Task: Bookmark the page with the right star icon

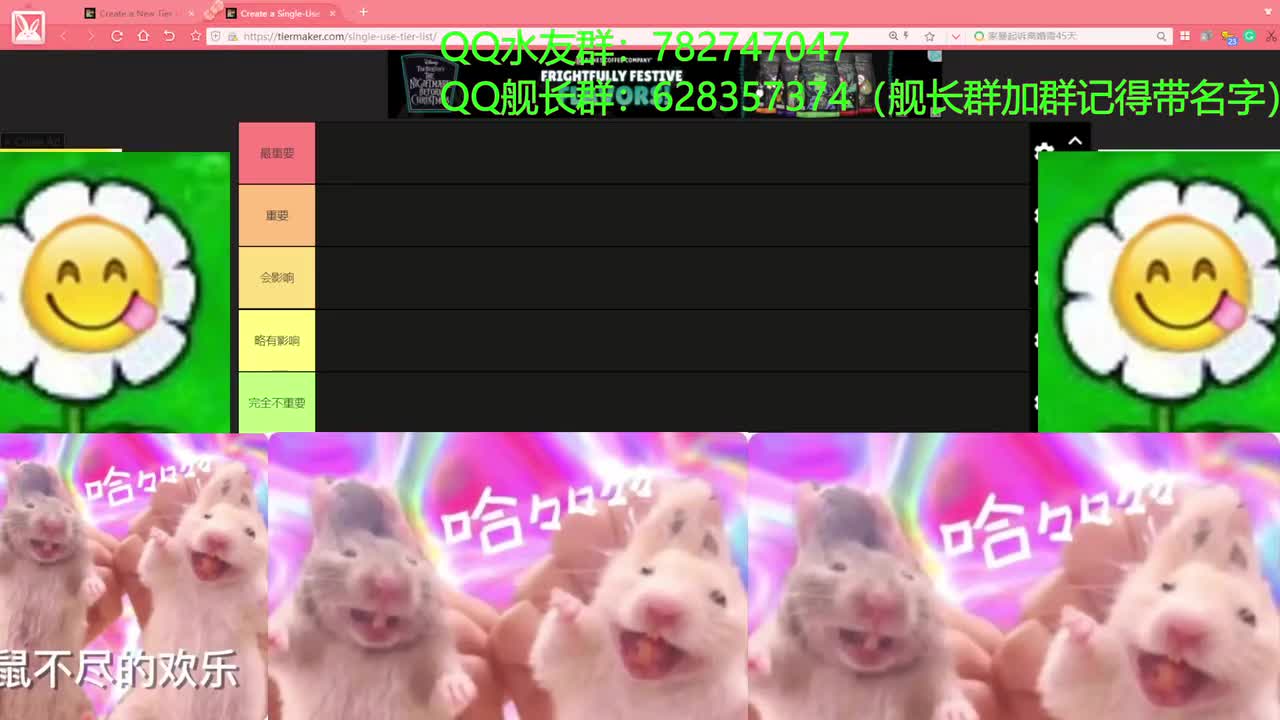Action: (930, 36)
